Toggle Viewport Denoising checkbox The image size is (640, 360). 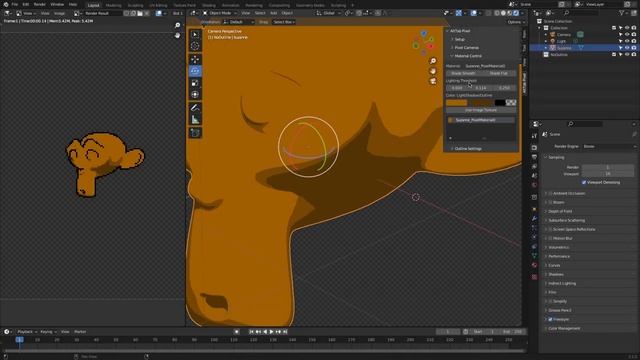click(584, 182)
